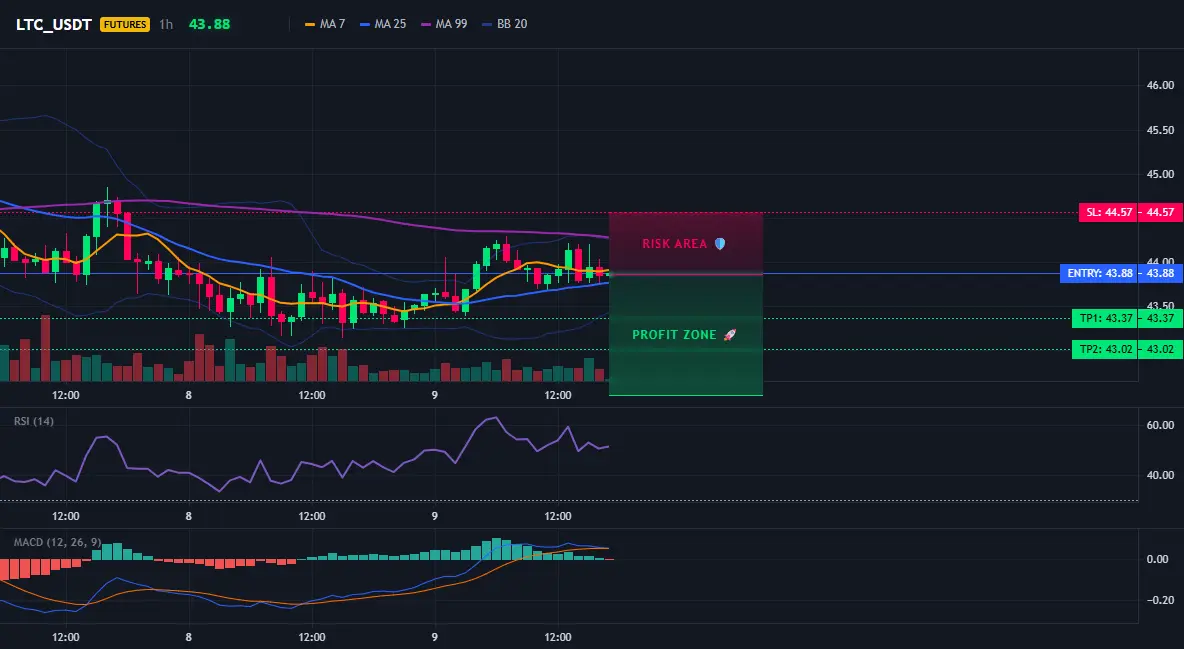Toggle the MA 25 indicator legend
This screenshot has height=649, width=1184.
point(384,24)
